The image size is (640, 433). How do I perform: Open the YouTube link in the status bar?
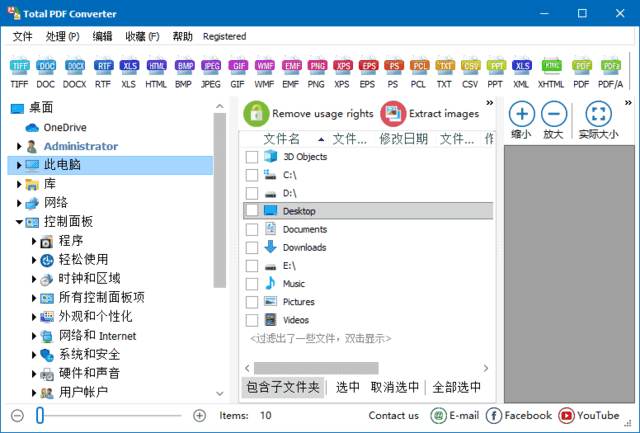pos(588,415)
